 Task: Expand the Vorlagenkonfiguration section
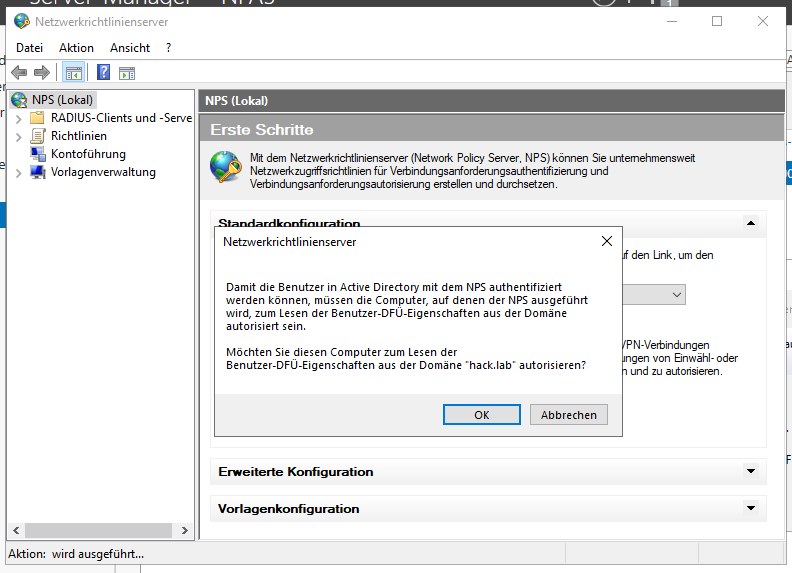pyautogui.click(x=750, y=508)
